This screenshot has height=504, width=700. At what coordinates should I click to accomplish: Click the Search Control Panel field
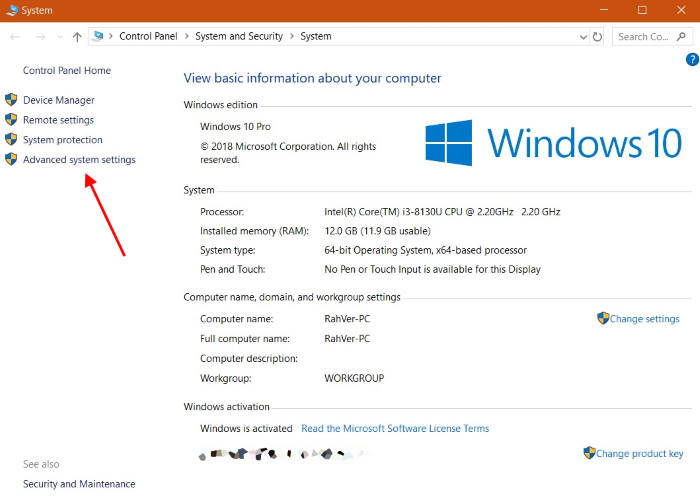click(x=652, y=37)
